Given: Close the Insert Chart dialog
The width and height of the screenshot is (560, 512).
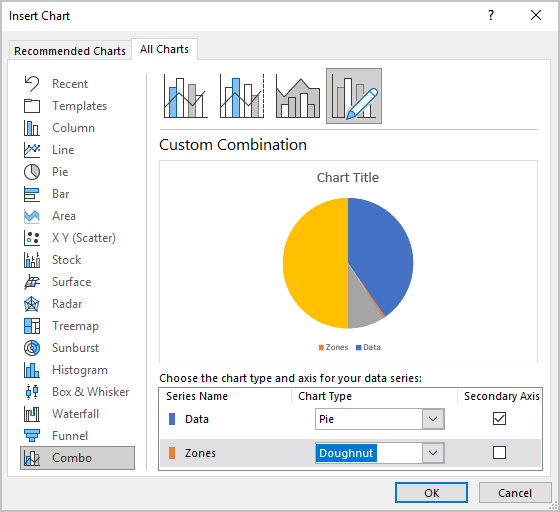Looking at the screenshot, I should pyautogui.click(x=536, y=15).
